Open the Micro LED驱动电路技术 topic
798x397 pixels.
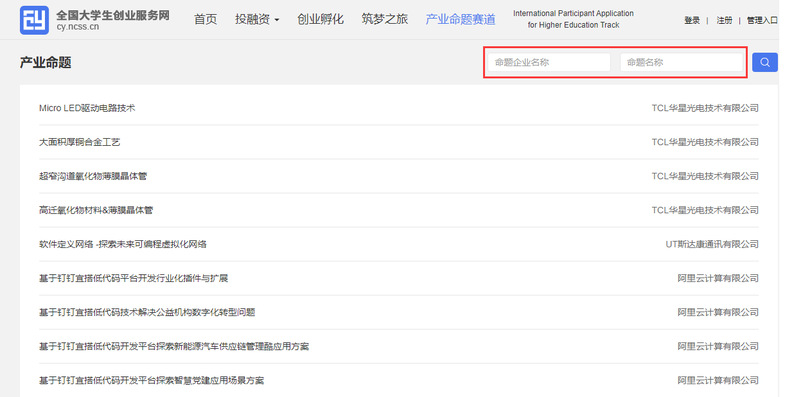[x=87, y=108]
